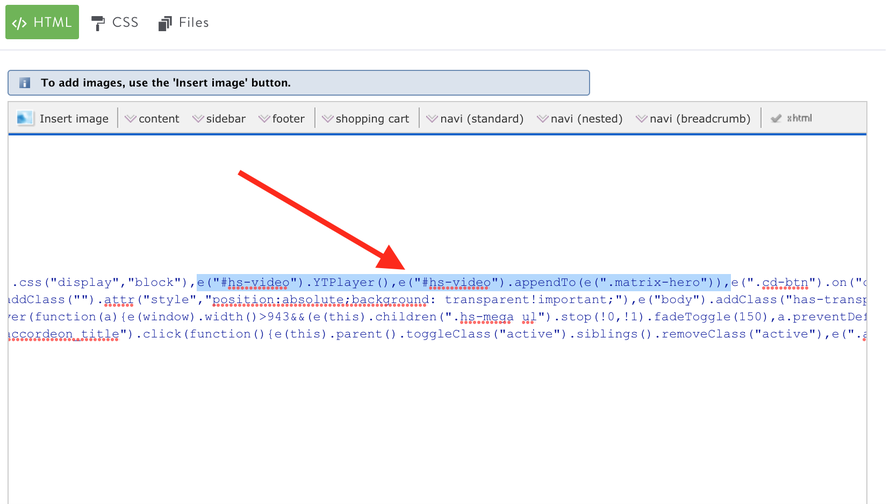
Task: Click the 'appendTo' code text
Action: coord(545,283)
